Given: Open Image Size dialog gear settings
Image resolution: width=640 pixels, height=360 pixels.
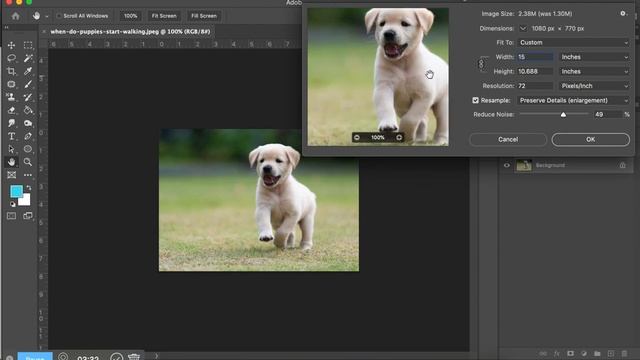Looking at the screenshot, I should tap(623, 13).
